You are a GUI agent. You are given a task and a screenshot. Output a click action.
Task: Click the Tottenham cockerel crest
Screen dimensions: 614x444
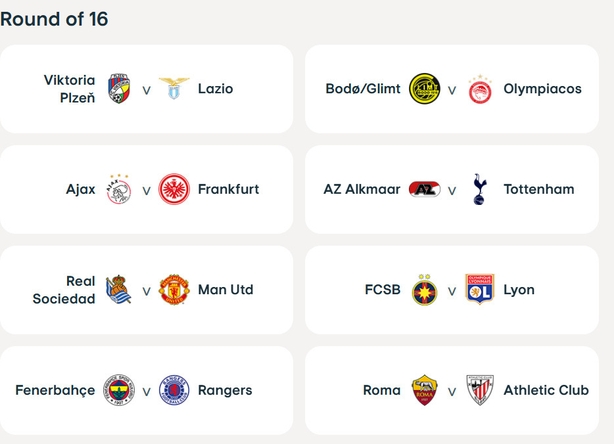[480, 189]
